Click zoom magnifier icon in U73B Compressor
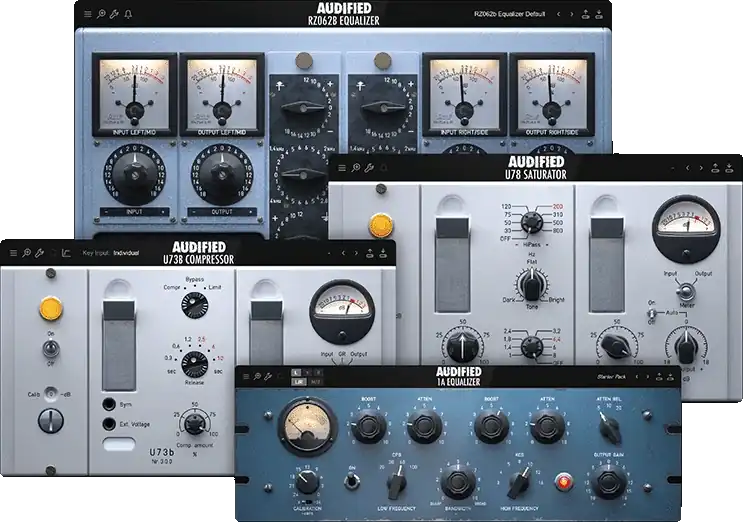This screenshot has height=522, width=743. (27, 253)
